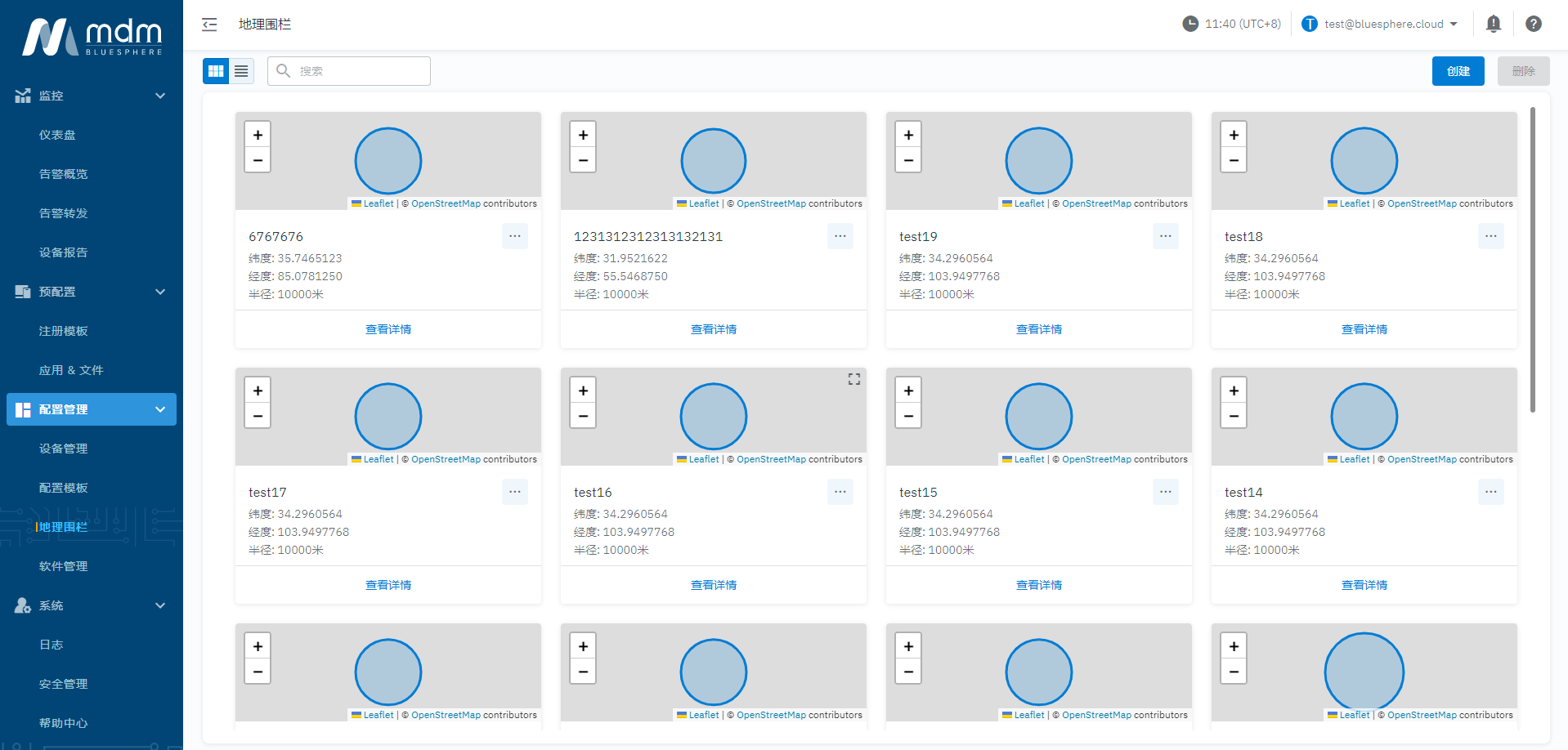1568x750 pixels.
Task: Click the vertical scrollbar of the geofence list
Action: (x=1532, y=260)
